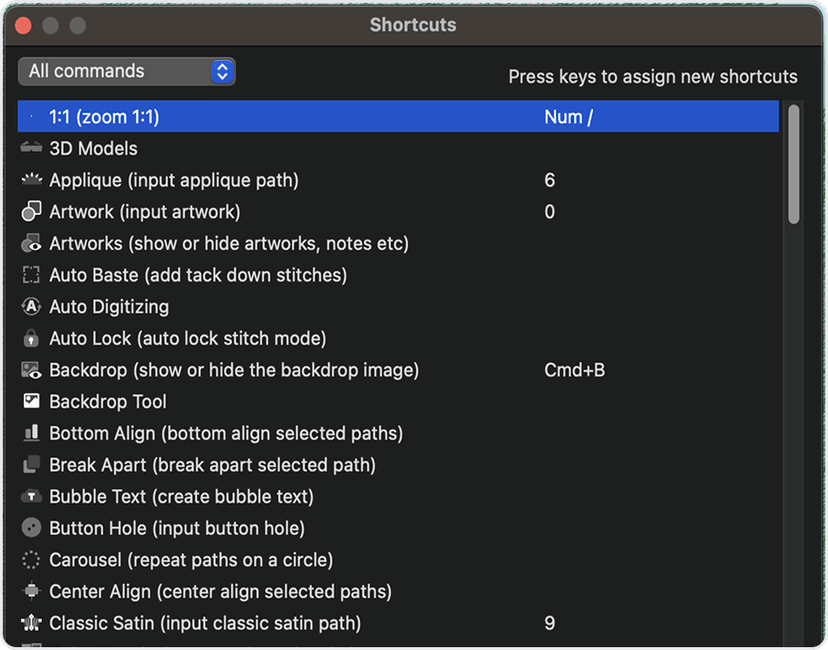This screenshot has height=650, width=828.
Task: Open the All commands dropdown
Action: point(127,71)
